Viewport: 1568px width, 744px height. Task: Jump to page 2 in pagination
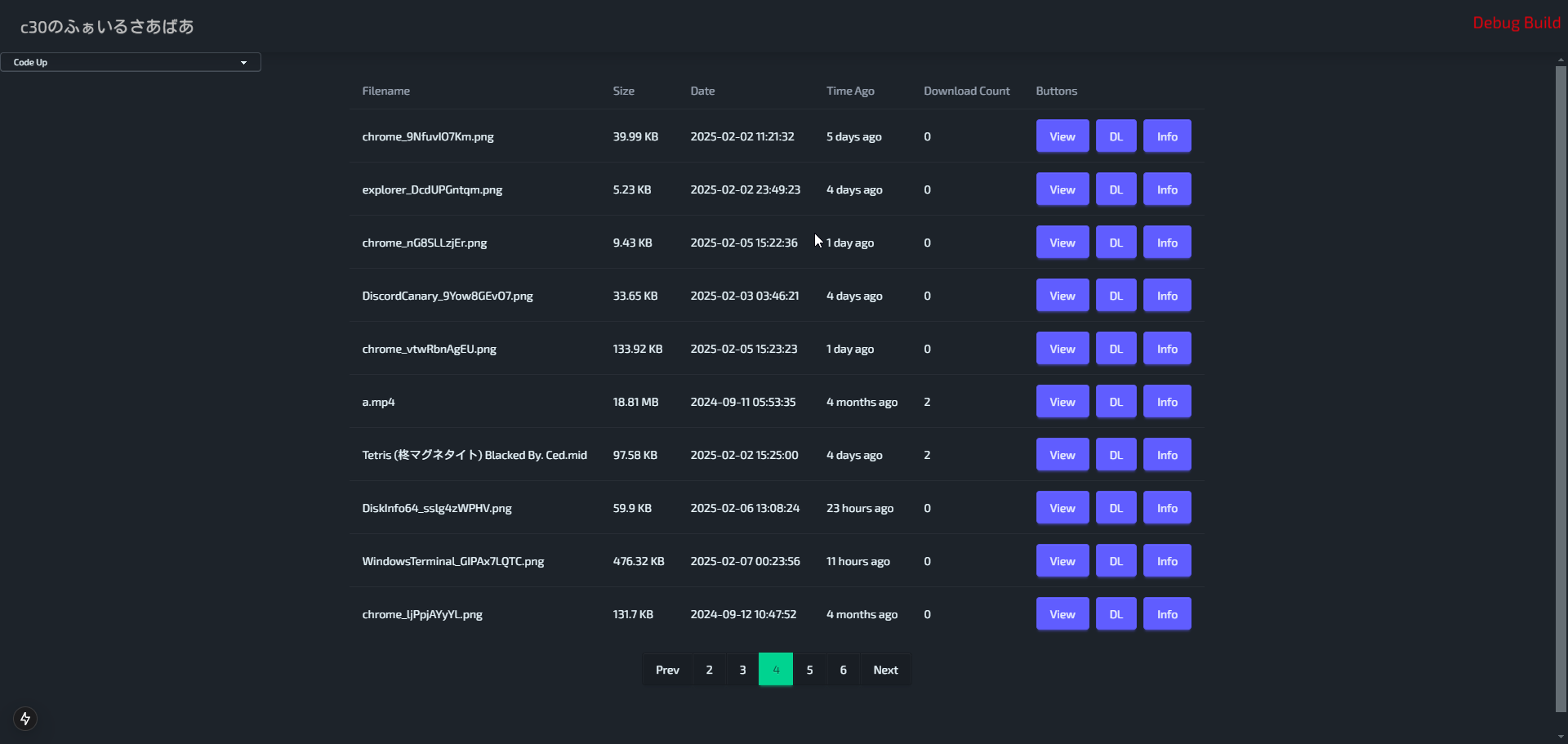pyautogui.click(x=709, y=670)
